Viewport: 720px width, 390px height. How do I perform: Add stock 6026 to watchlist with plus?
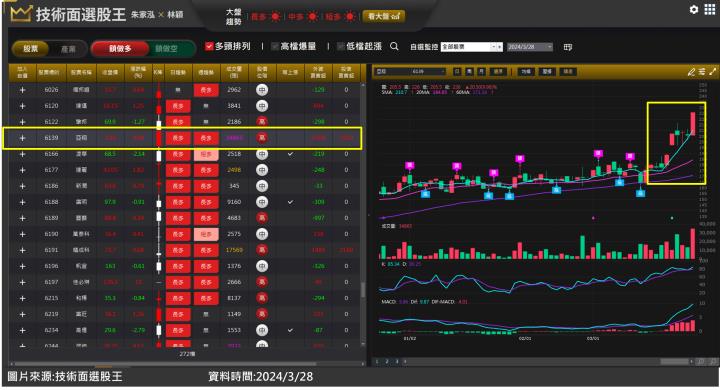(x=22, y=90)
